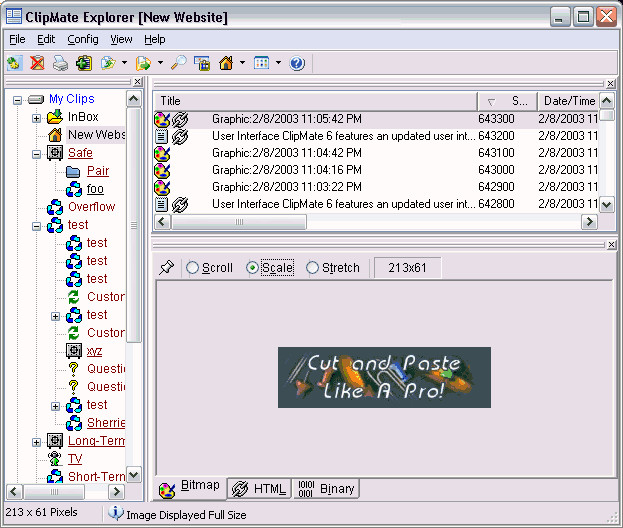Collapse the My Clips tree root

tap(17, 100)
